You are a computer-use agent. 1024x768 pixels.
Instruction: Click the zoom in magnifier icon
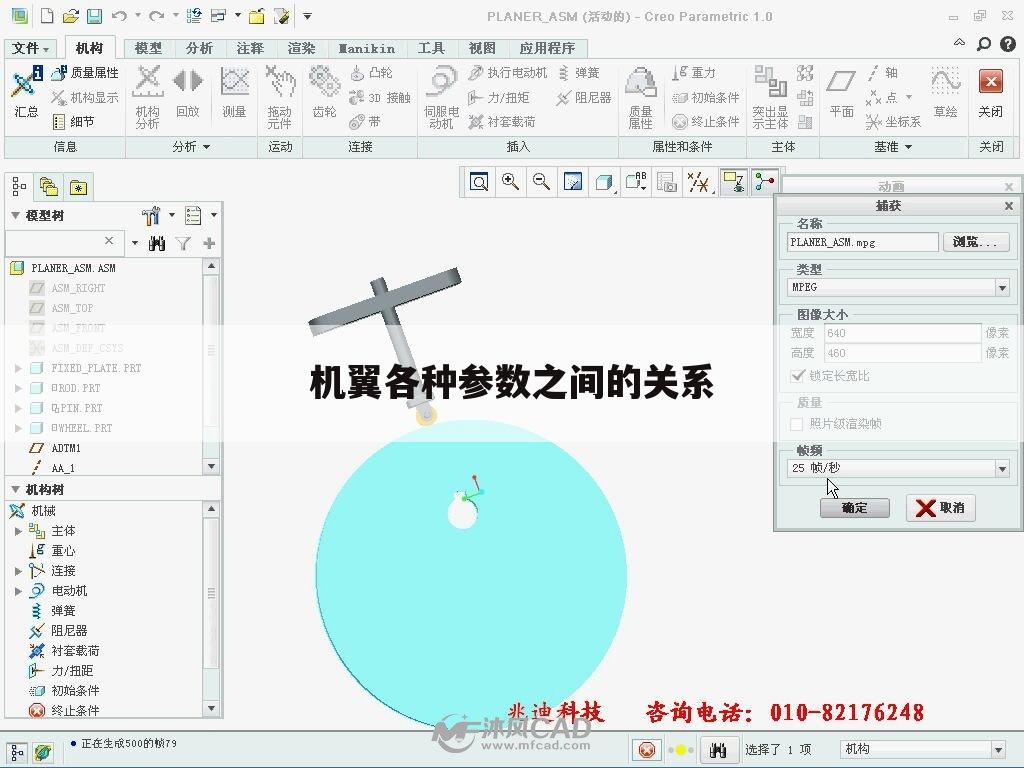(x=510, y=182)
